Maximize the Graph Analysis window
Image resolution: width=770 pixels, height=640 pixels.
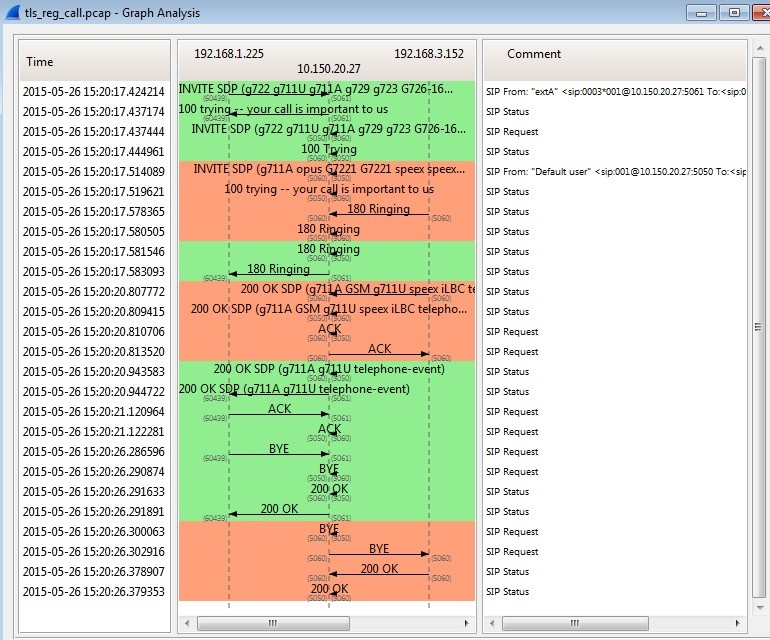point(734,13)
